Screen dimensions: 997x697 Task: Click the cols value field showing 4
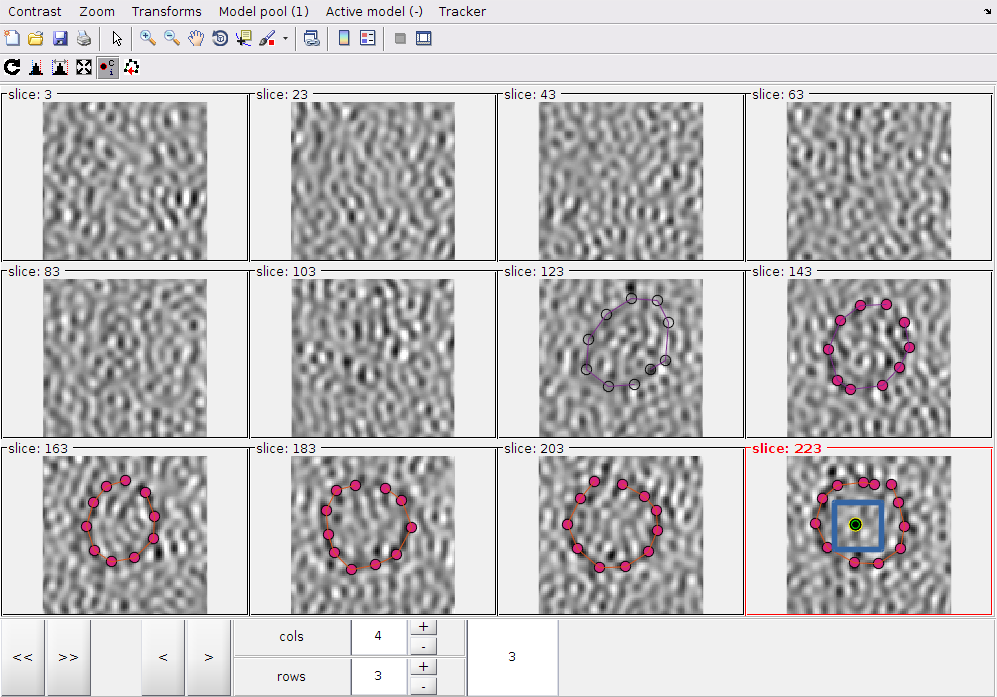378,637
